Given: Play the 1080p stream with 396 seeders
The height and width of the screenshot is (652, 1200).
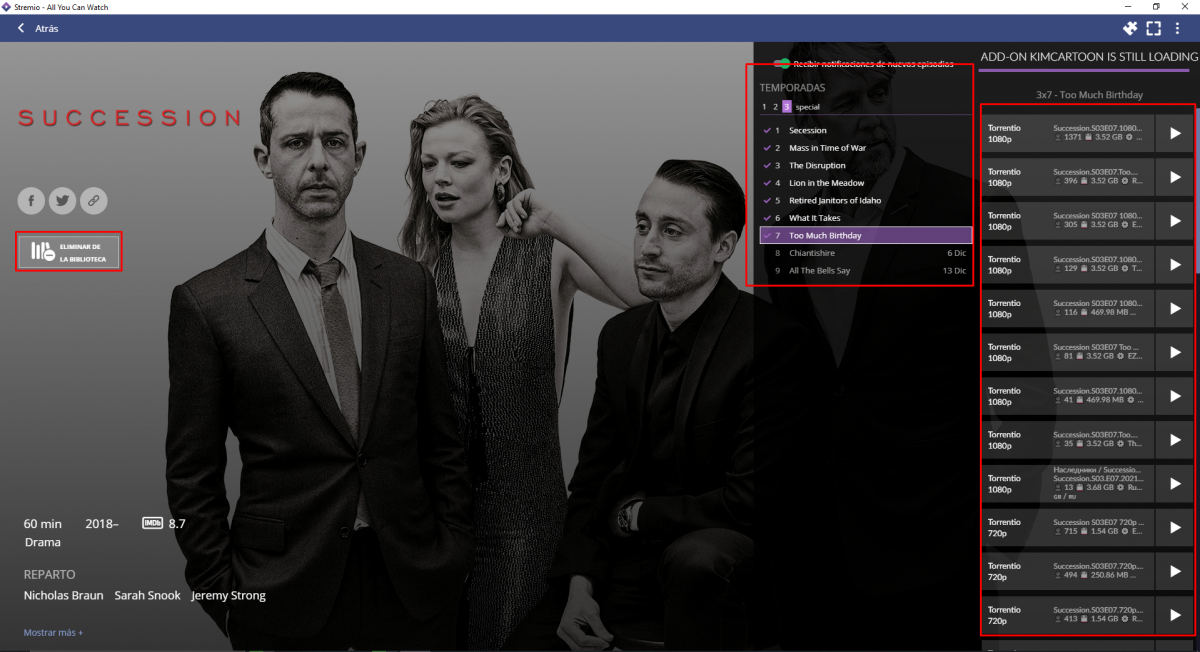Looking at the screenshot, I should pos(1175,177).
